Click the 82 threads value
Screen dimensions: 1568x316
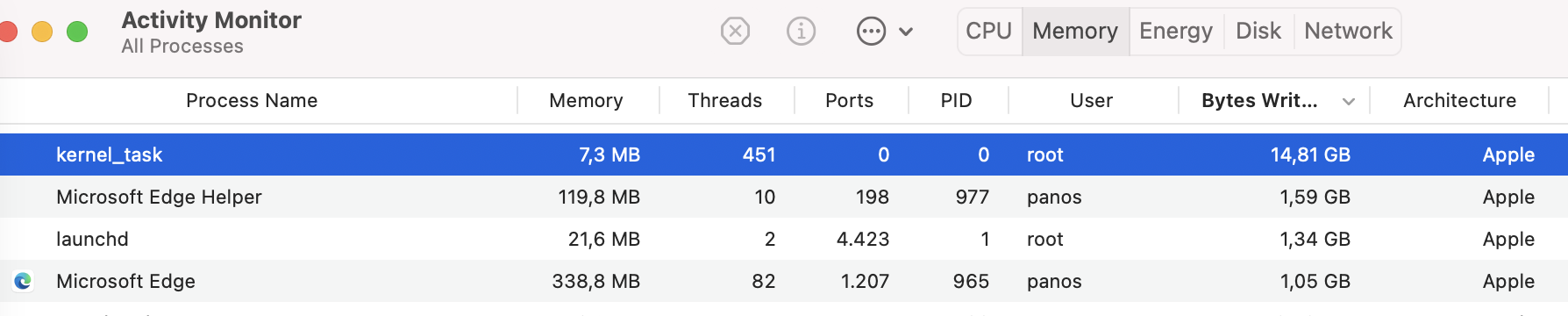(764, 281)
